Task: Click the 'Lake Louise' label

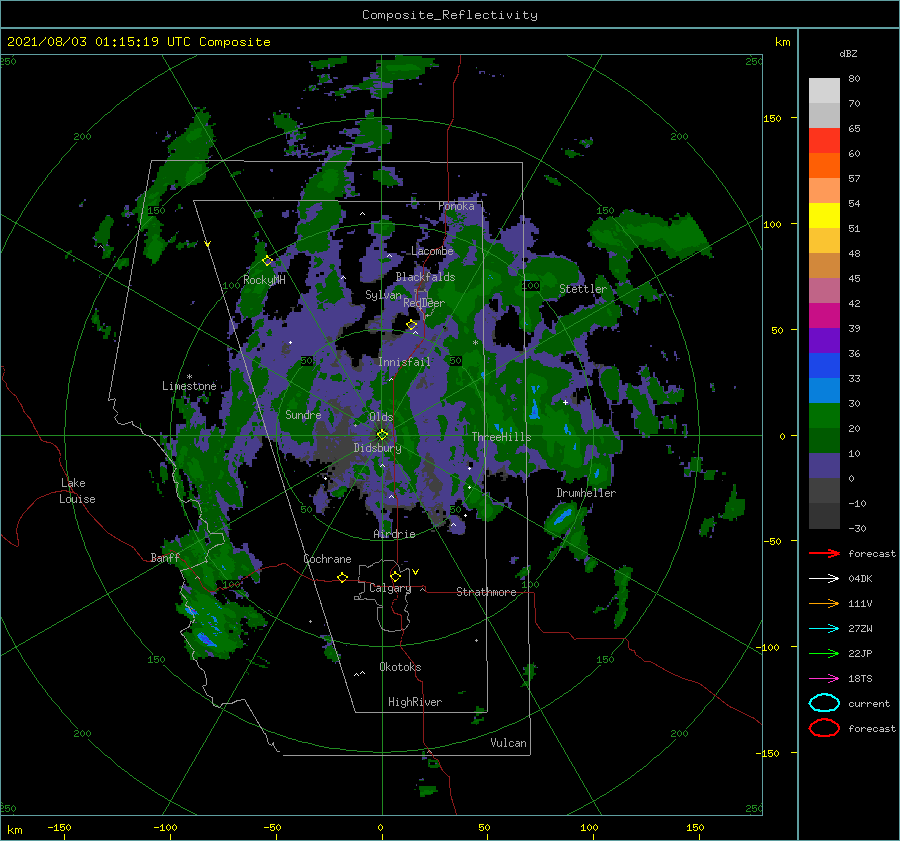Action: pyautogui.click(x=77, y=491)
